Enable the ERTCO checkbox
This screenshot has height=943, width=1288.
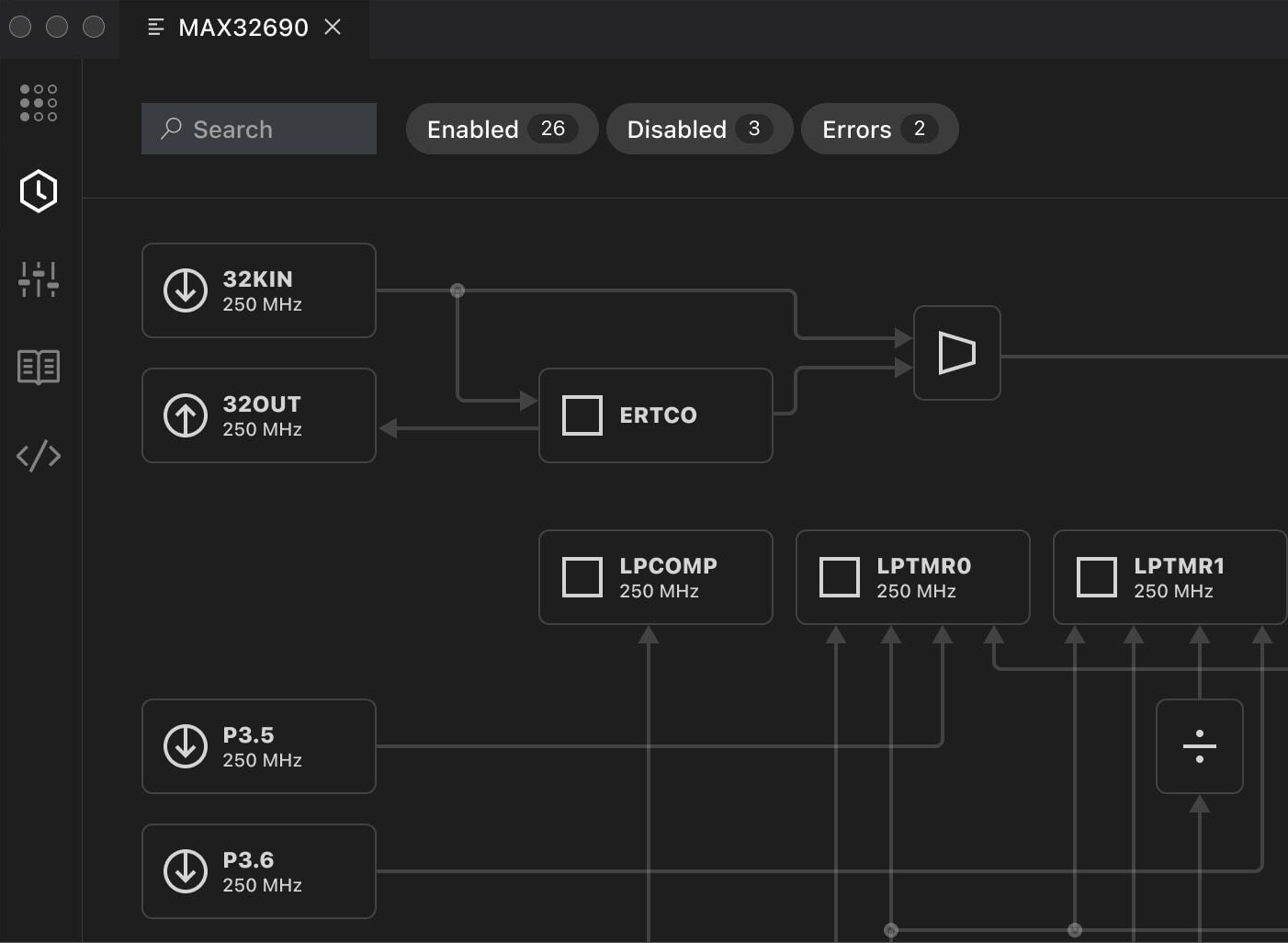tap(582, 415)
